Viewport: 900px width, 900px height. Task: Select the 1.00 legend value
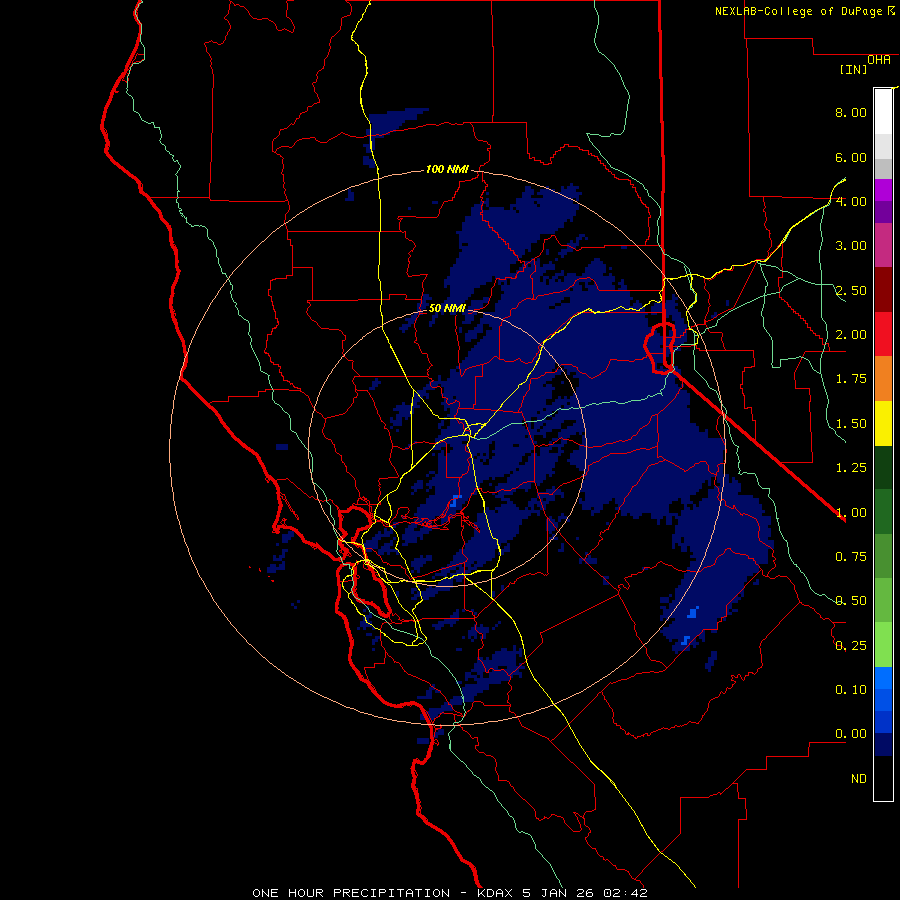851,513
